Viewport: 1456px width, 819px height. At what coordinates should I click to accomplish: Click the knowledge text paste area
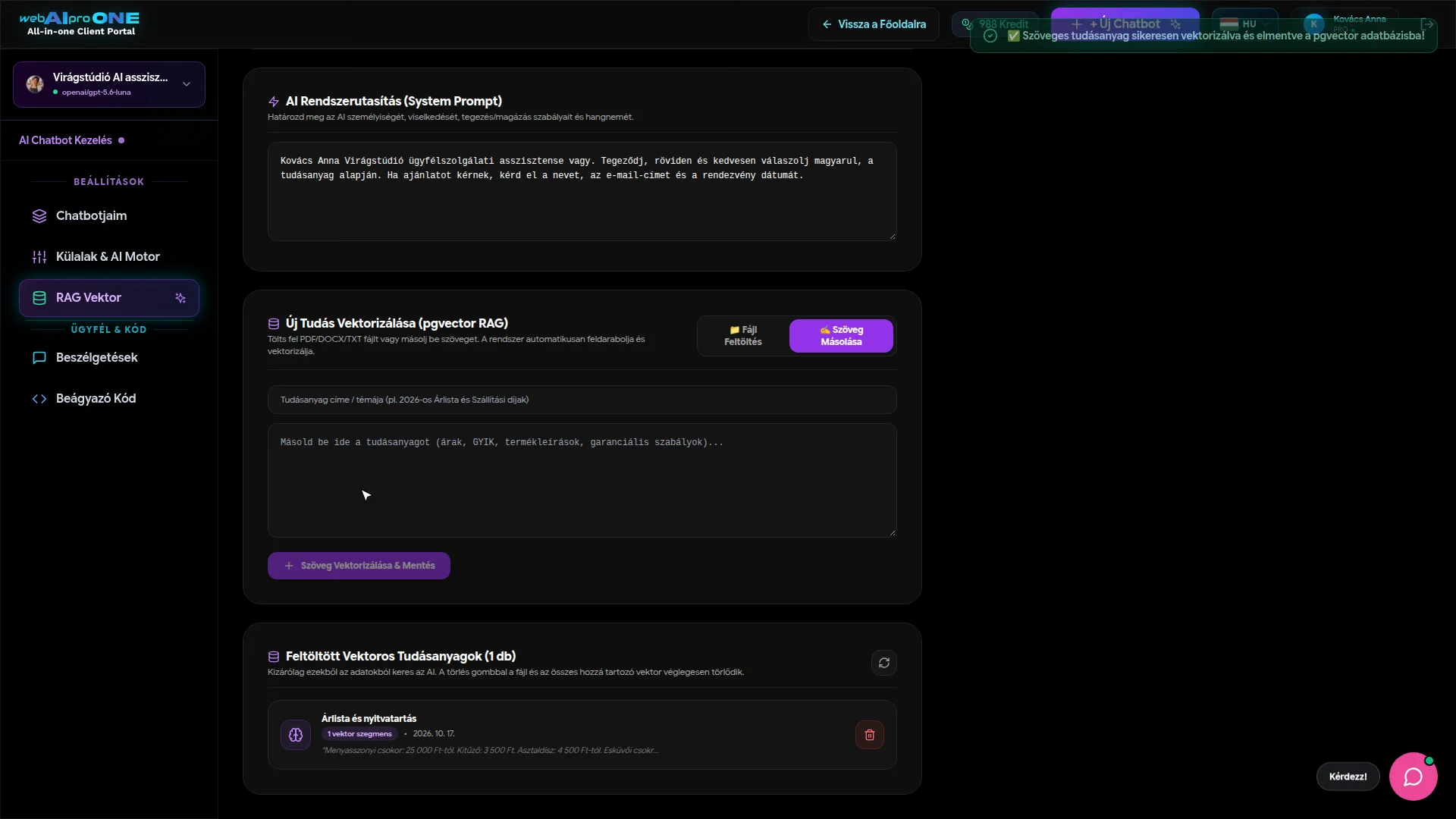click(582, 481)
